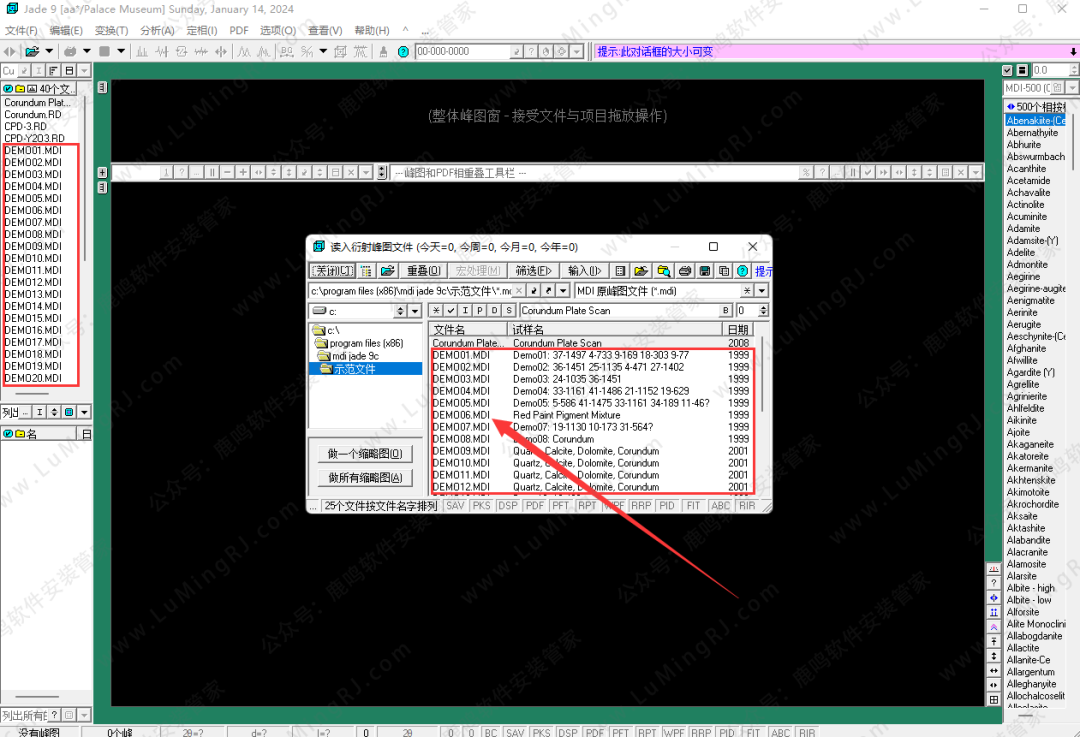Open the 定相(I) menu
Viewport: 1080px width, 737px height.
coord(202,30)
